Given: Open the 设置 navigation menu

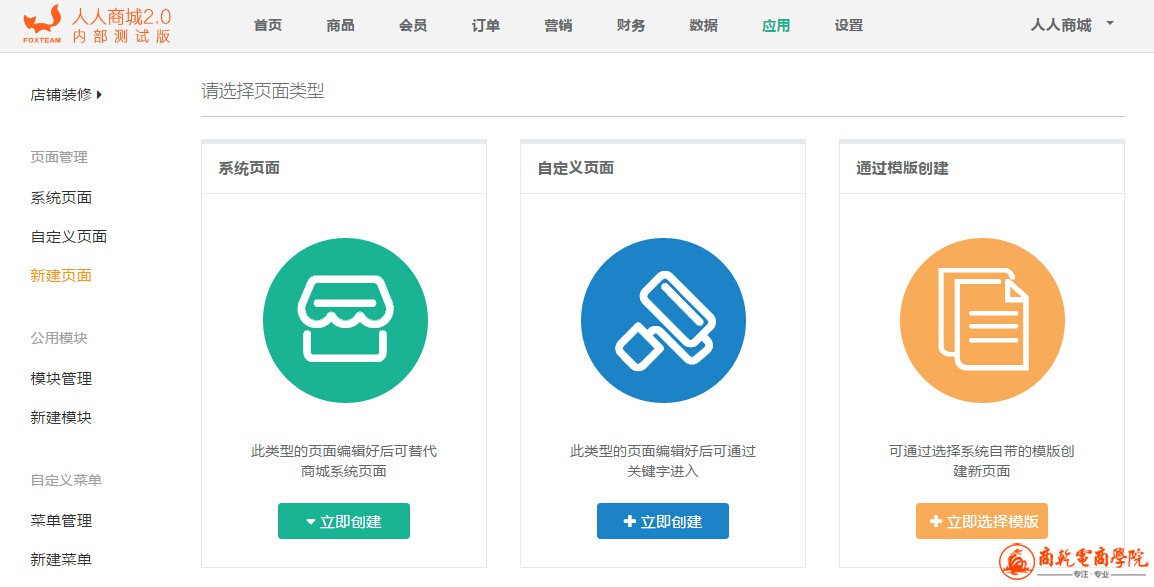Looking at the screenshot, I should coord(849,25).
